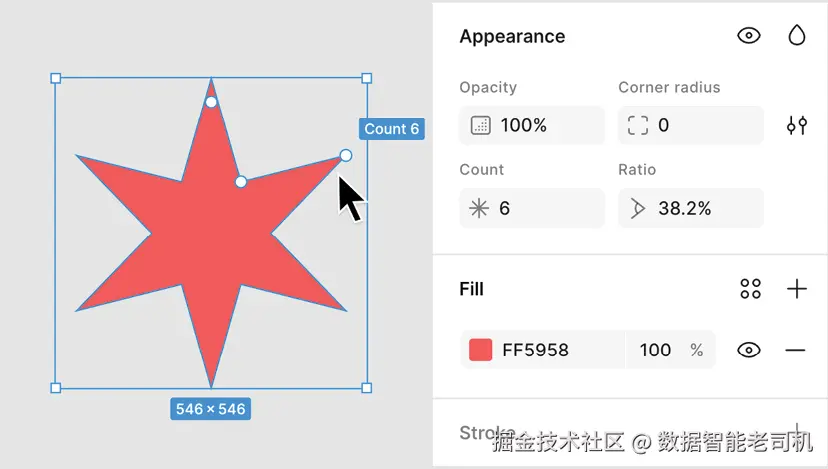Open the FF5958 red color swatch

point(481,350)
